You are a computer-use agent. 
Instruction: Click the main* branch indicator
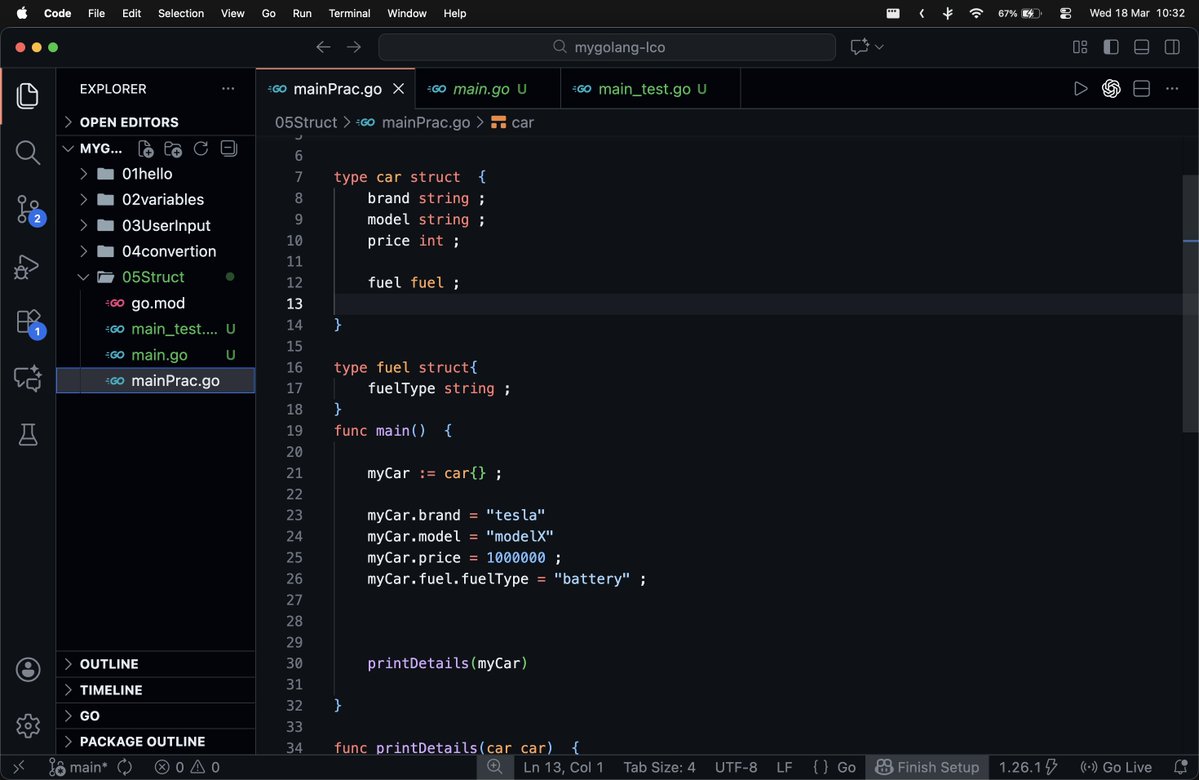79,766
